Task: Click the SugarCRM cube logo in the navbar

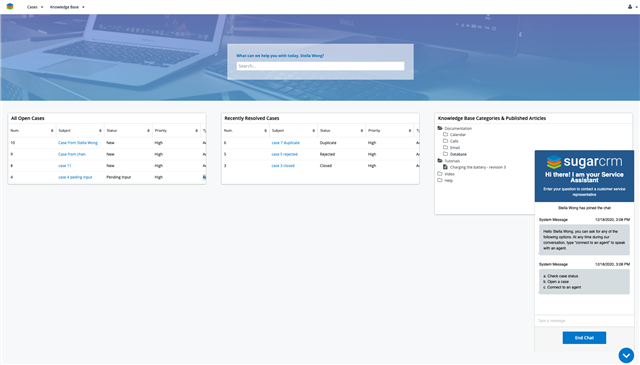Action: 10,7
